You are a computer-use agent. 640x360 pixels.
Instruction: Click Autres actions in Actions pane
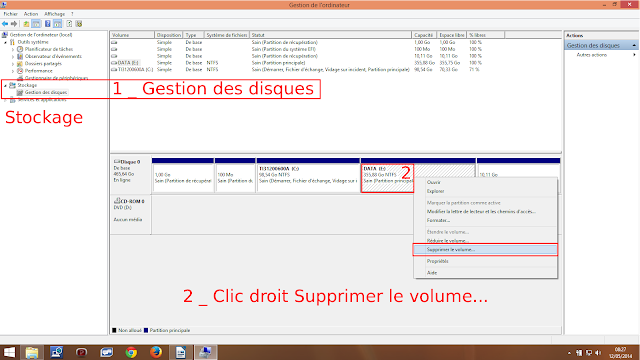point(591,55)
